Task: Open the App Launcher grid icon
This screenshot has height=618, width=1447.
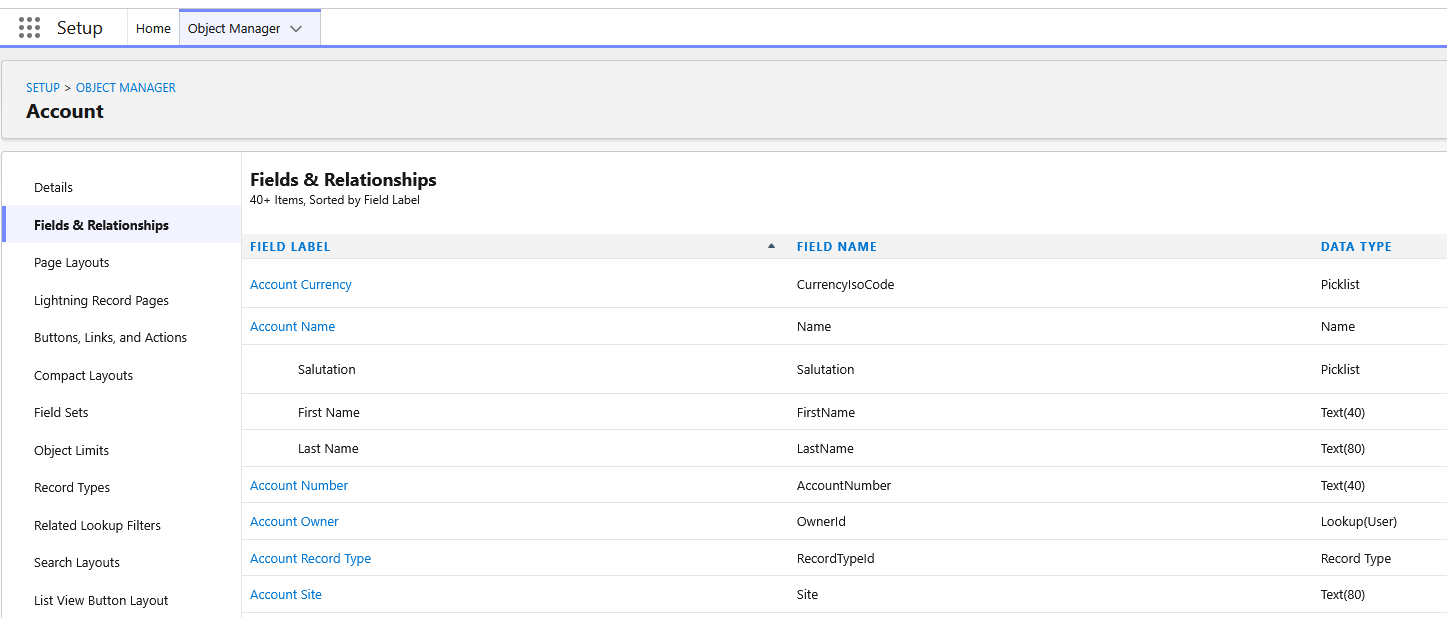Action: tap(30, 28)
